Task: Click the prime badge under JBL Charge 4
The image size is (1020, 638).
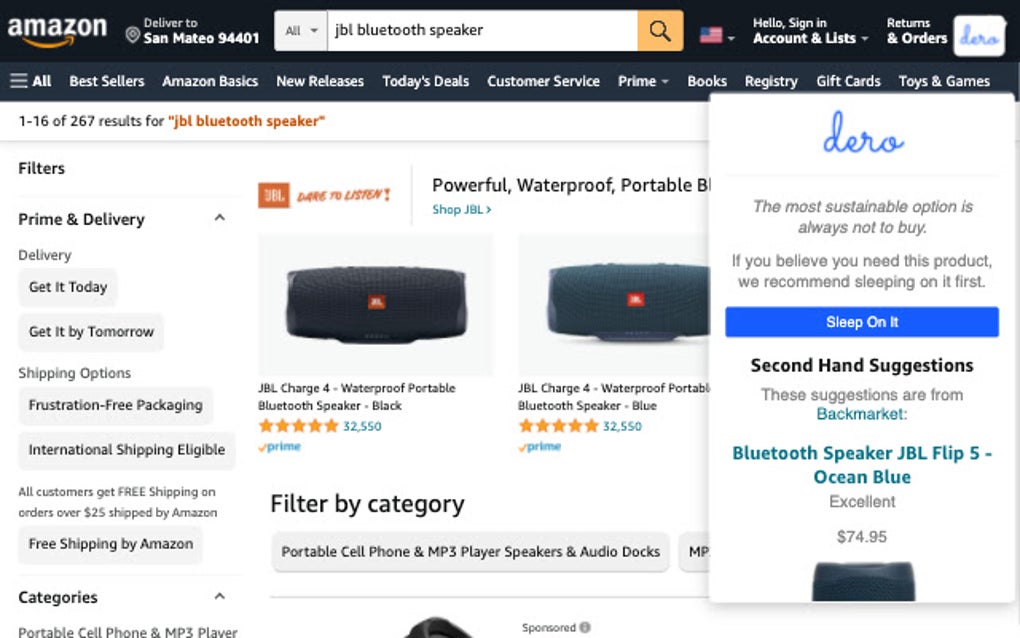Action: click(x=279, y=446)
